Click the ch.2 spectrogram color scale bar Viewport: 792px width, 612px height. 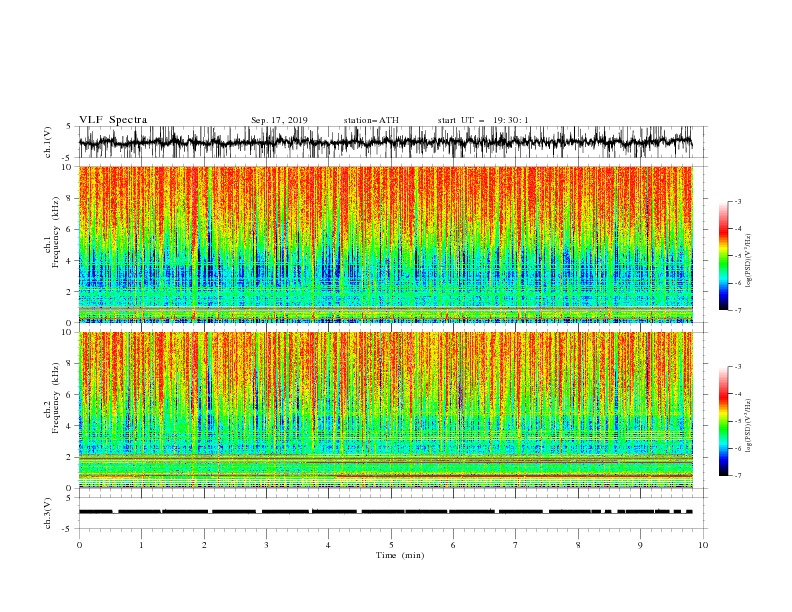point(723,421)
